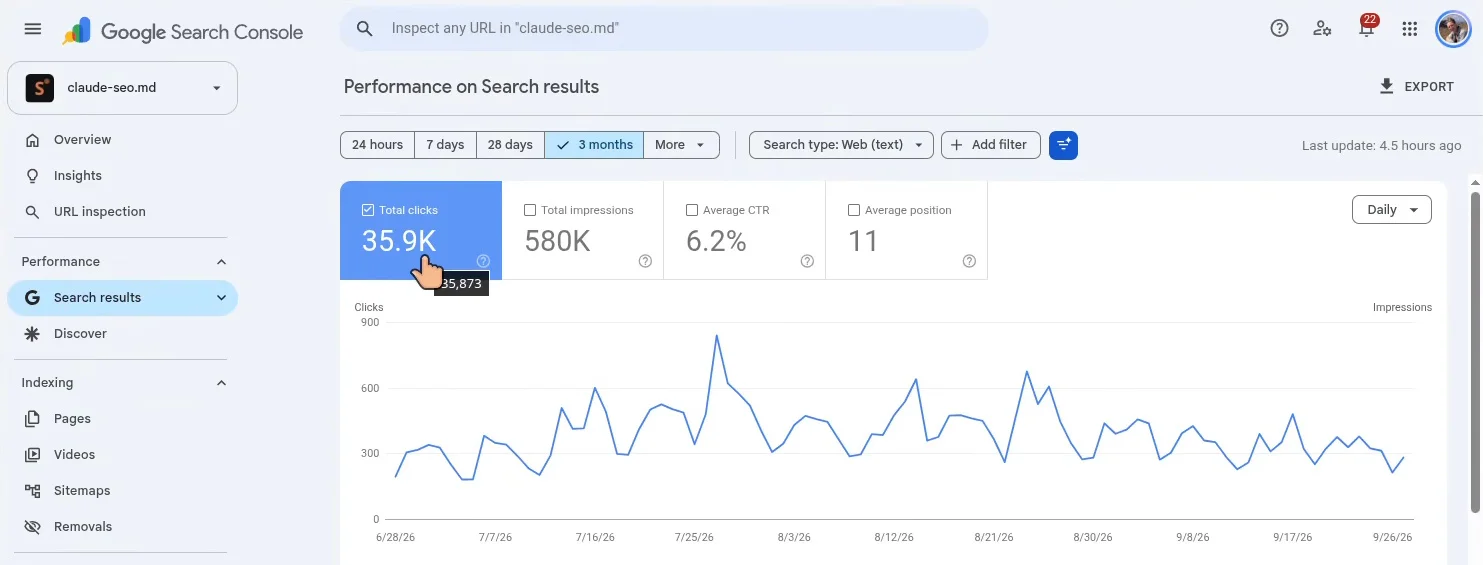Image resolution: width=1483 pixels, height=565 pixels.
Task: Click the Discover asterisk icon
Action: 33,334
